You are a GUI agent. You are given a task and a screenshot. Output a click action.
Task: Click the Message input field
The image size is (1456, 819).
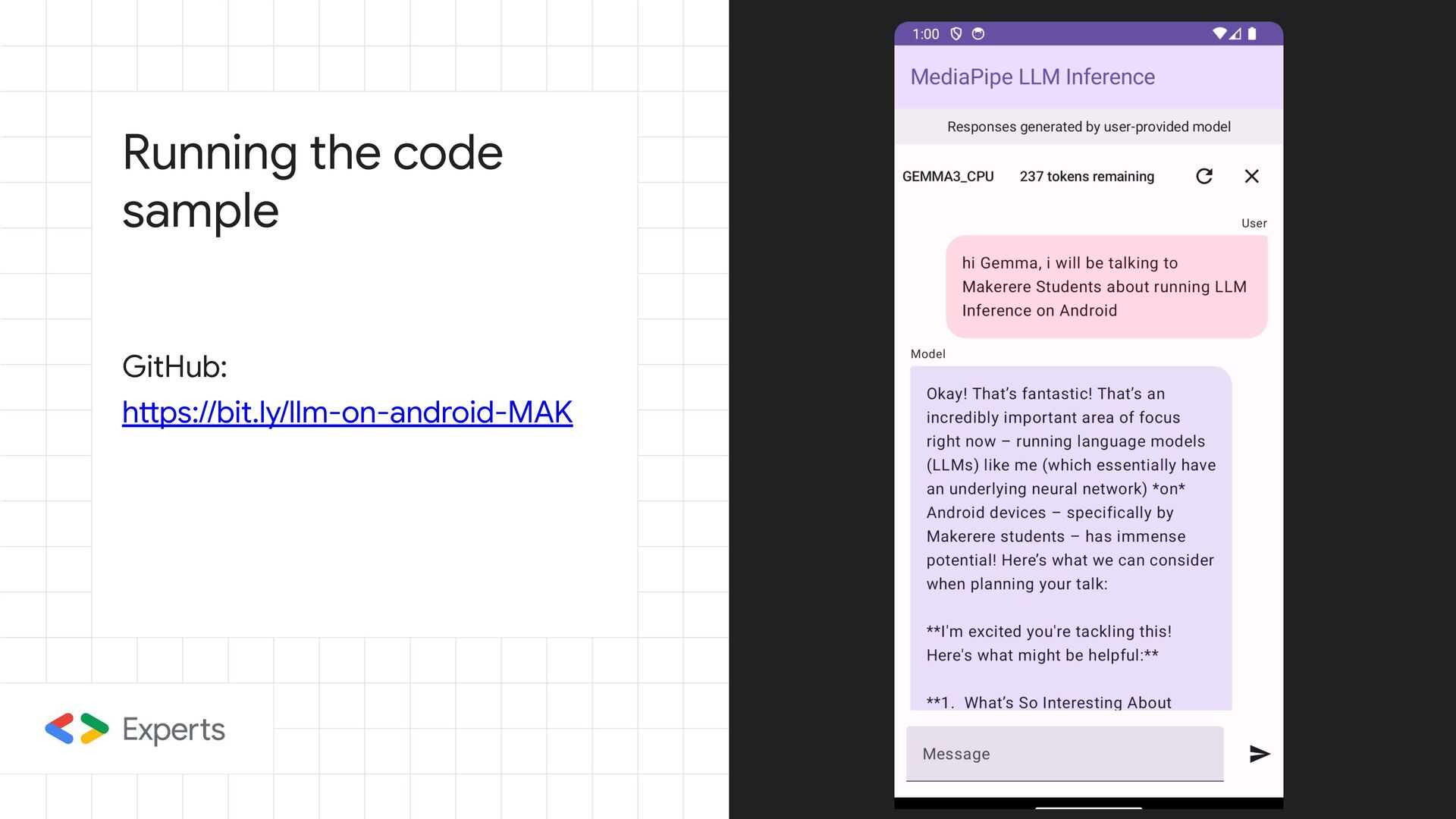click(x=1065, y=754)
